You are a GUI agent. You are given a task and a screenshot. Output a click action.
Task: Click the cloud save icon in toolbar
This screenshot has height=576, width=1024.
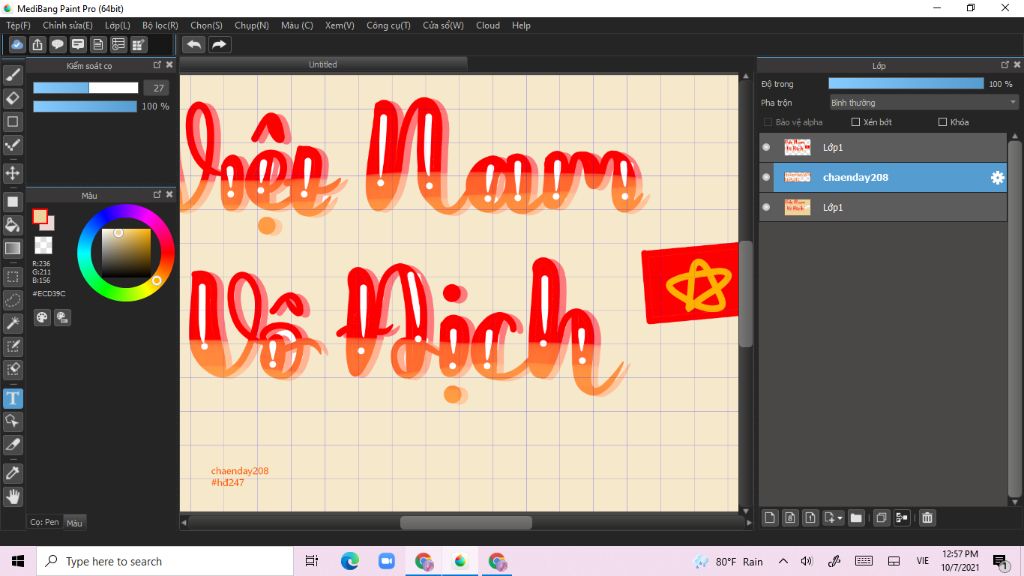click(x=17, y=44)
